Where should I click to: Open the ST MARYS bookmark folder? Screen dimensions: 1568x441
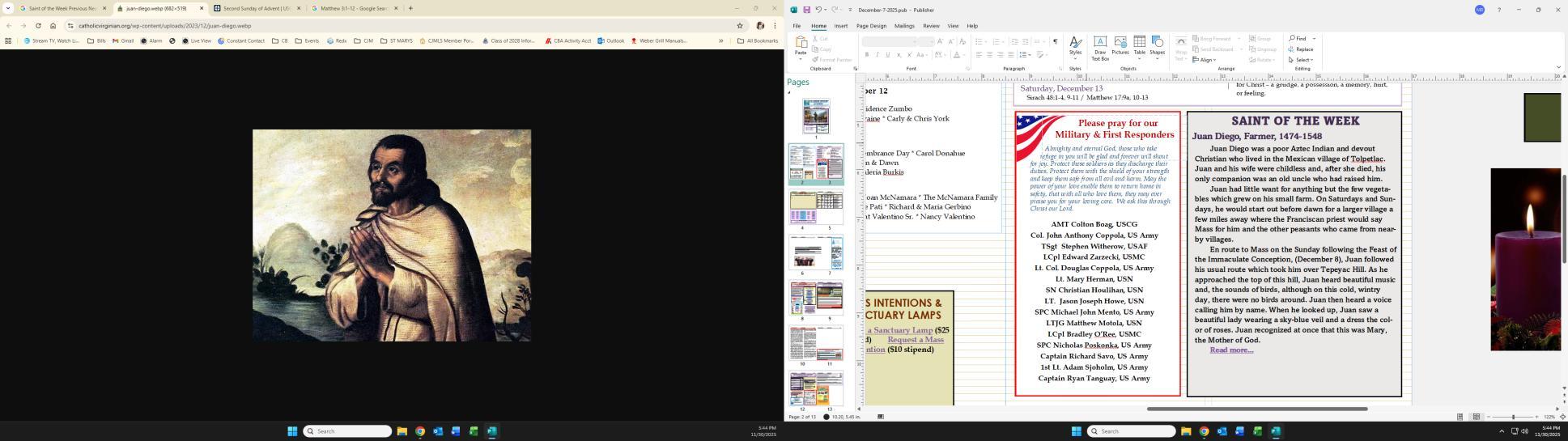pos(396,40)
